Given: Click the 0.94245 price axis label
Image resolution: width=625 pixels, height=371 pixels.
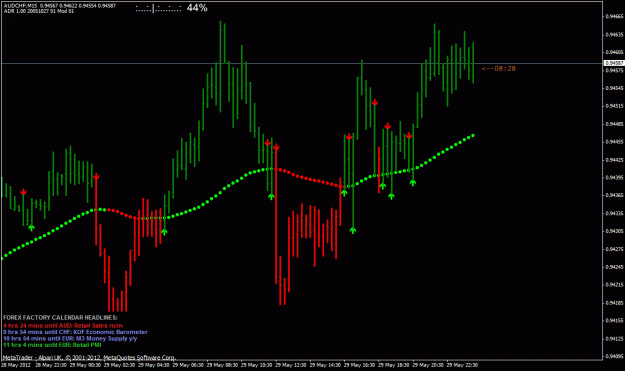Looking at the screenshot, I should click(614, 267).
